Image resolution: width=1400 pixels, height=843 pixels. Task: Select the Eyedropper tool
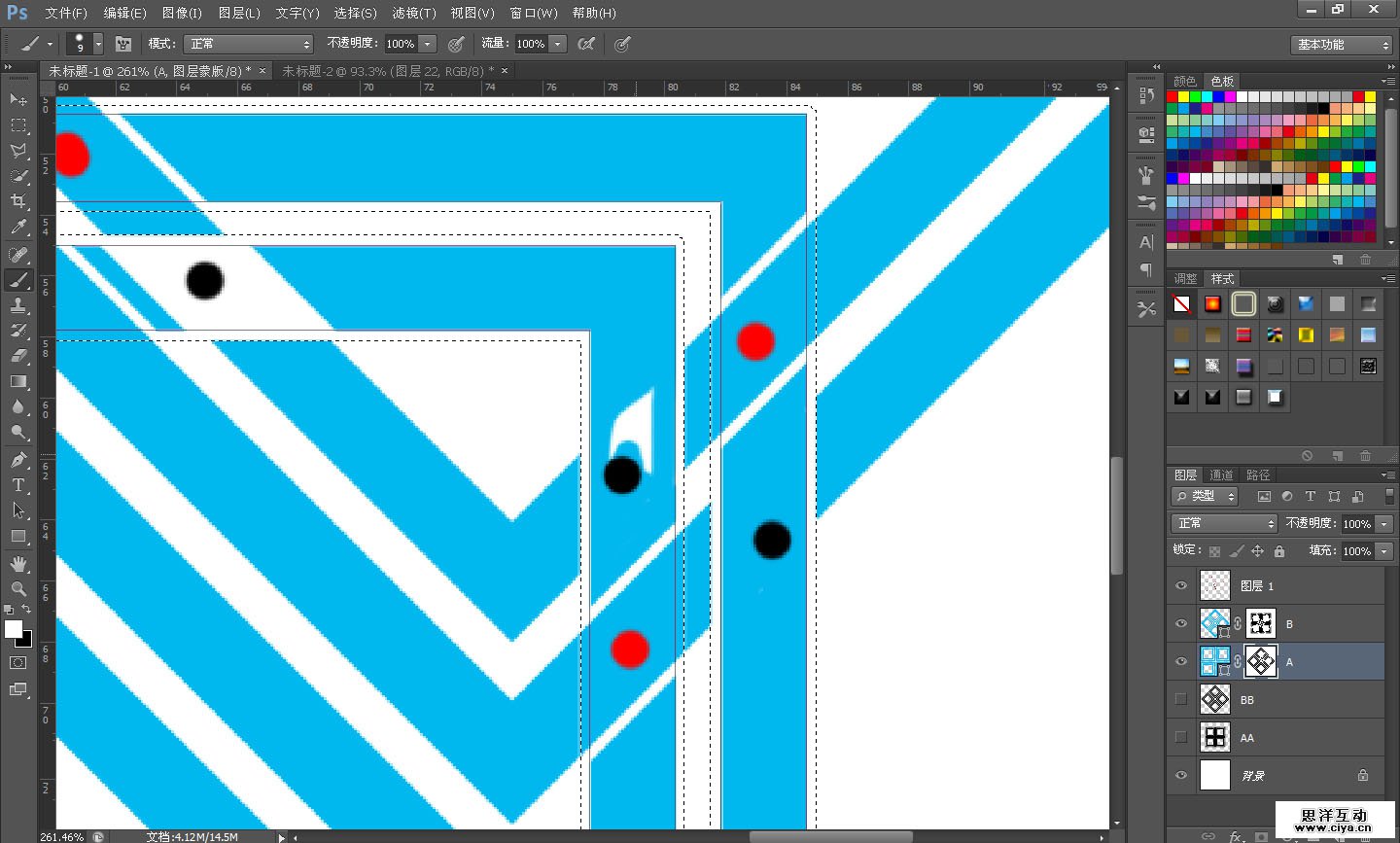click(x=18, y=228)
